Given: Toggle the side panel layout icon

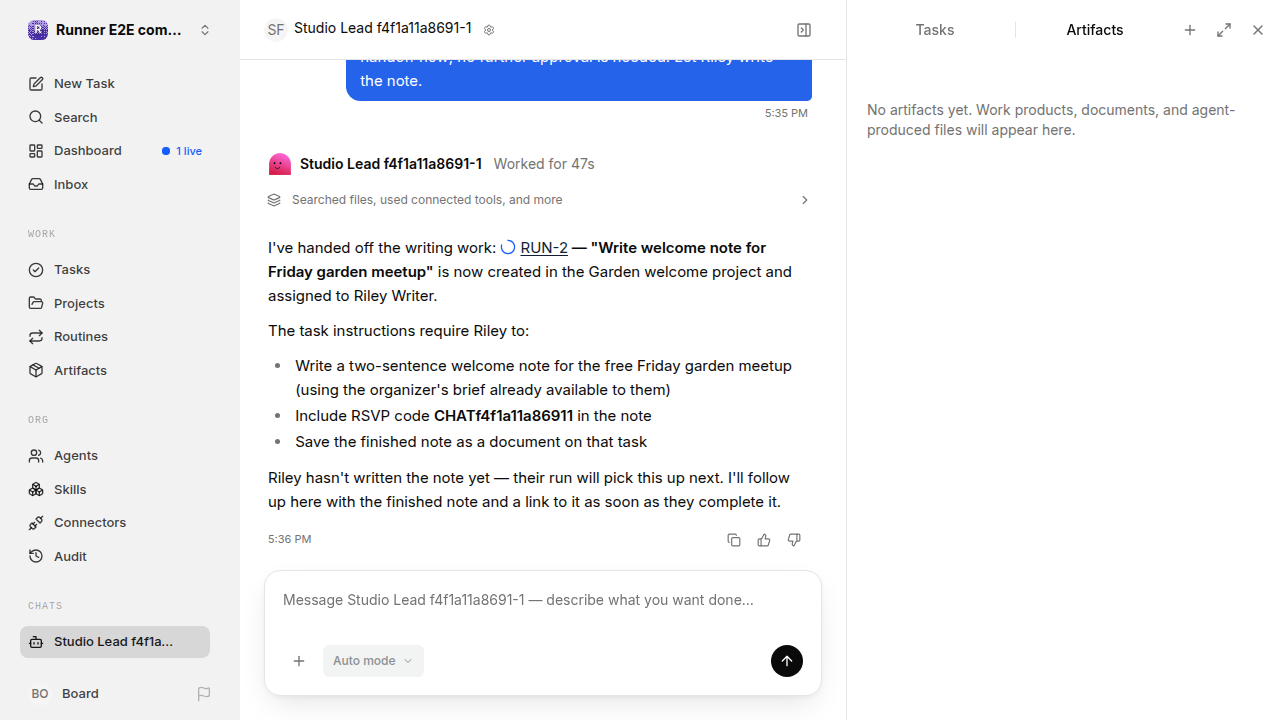Looking at the screenshot, I should pyautogui.click(x=804, y=30).
